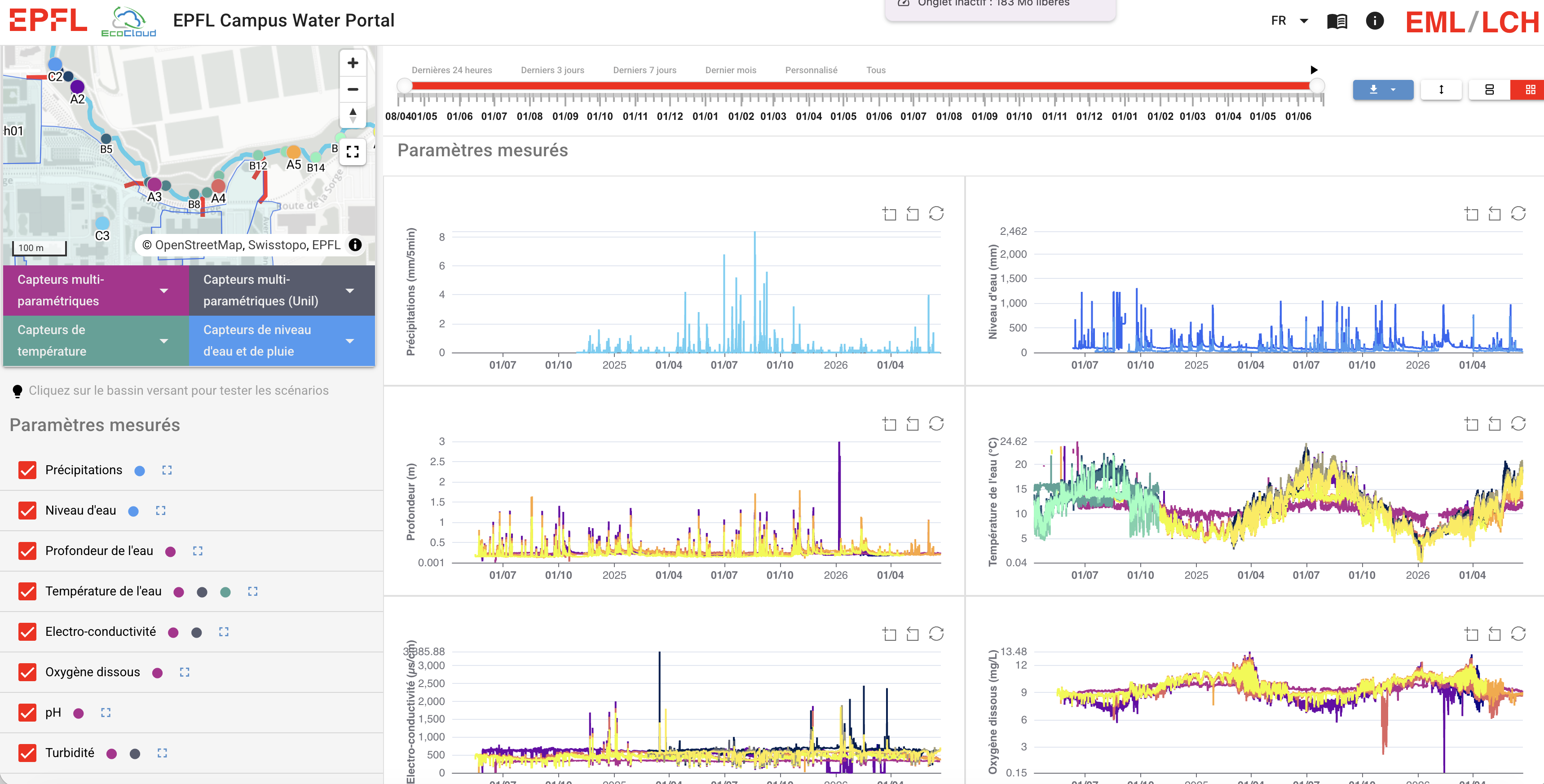1544x784 pixels.
Task: Open the FR language selector dropdown
Action: click(1289, 21)
